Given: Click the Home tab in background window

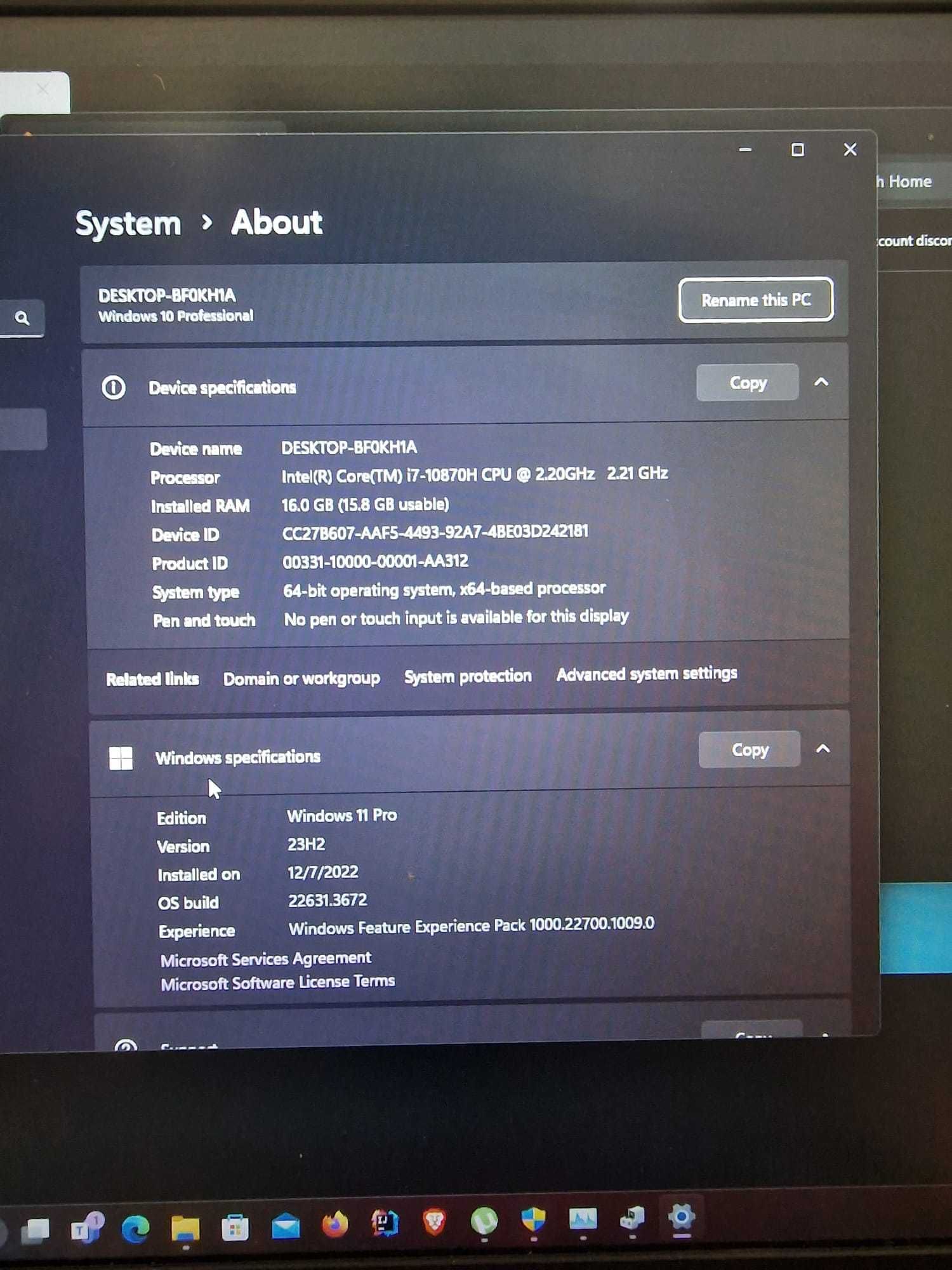Looking at the screenshot, I should tap(909, 182).
